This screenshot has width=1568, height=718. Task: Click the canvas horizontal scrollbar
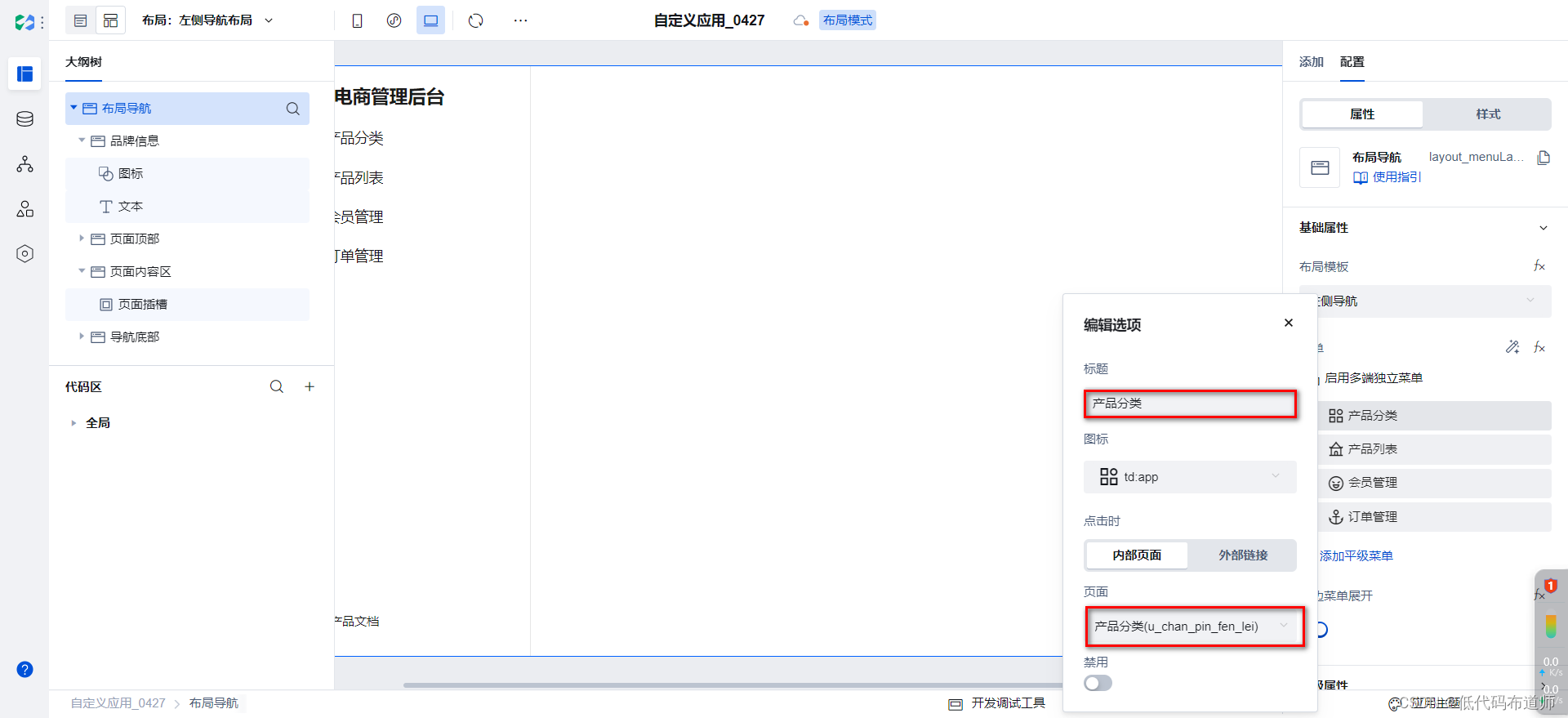click(731, 685)
